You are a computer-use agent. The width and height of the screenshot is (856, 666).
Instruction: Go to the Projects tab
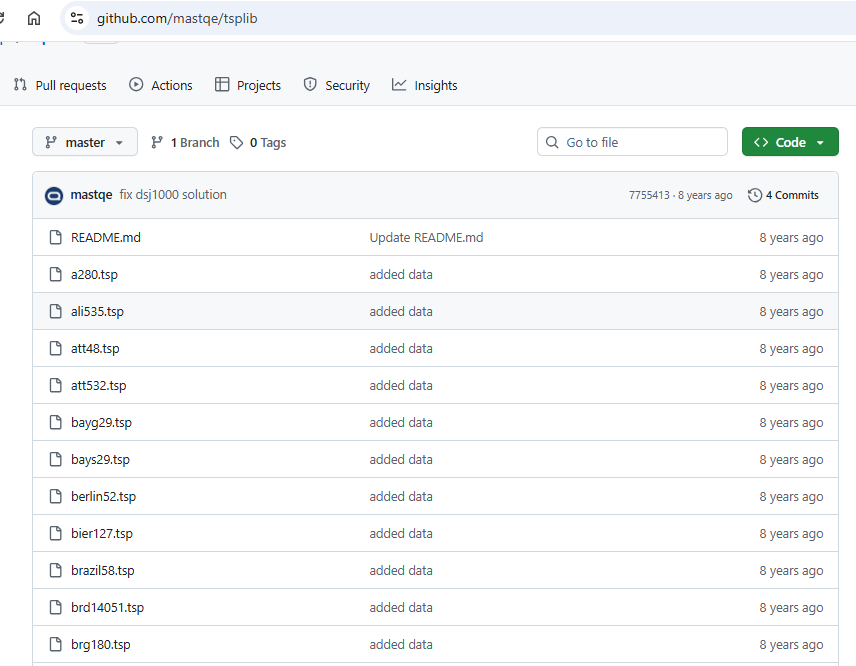pyautogui.click(x=248, y=85)
